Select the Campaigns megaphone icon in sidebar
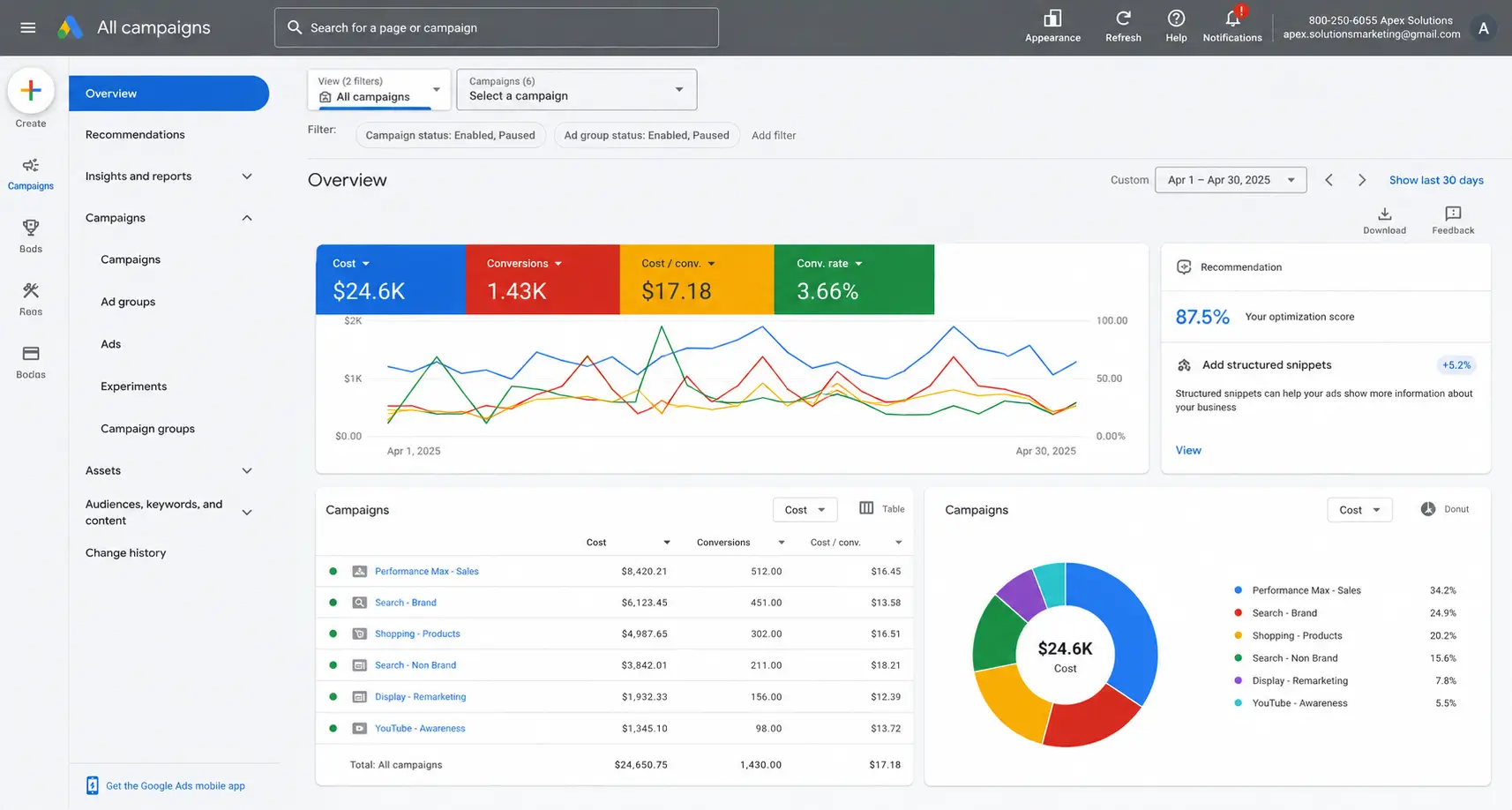1512x810 pixels. point(31,165)
